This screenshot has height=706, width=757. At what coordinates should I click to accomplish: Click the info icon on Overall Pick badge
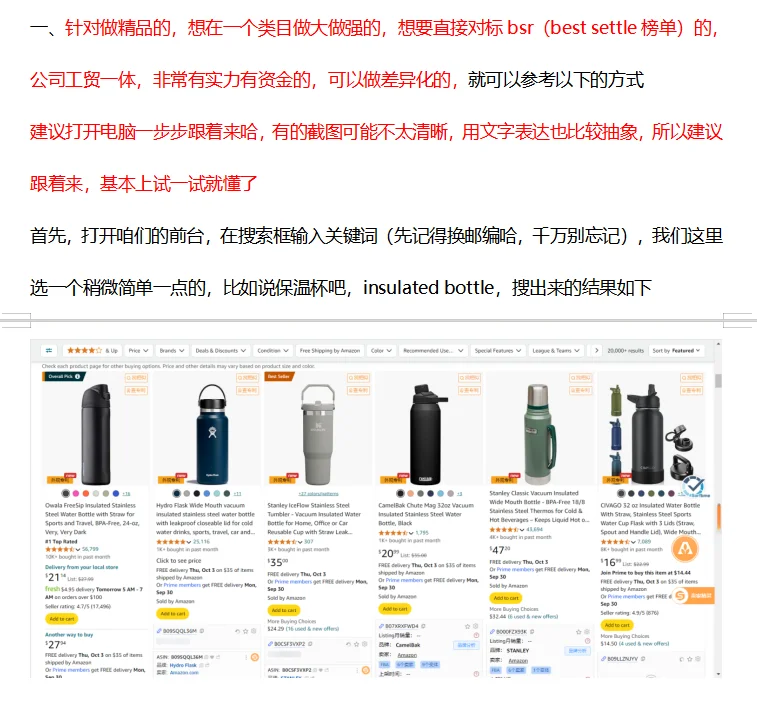(x=78, y=376)
